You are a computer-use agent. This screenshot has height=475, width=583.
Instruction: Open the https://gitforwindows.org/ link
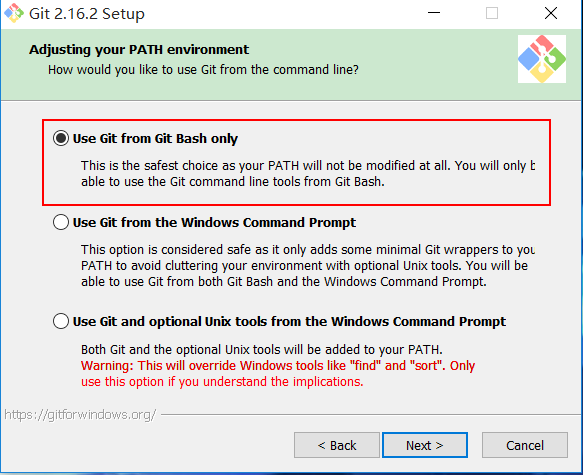(x=80, y=414)
